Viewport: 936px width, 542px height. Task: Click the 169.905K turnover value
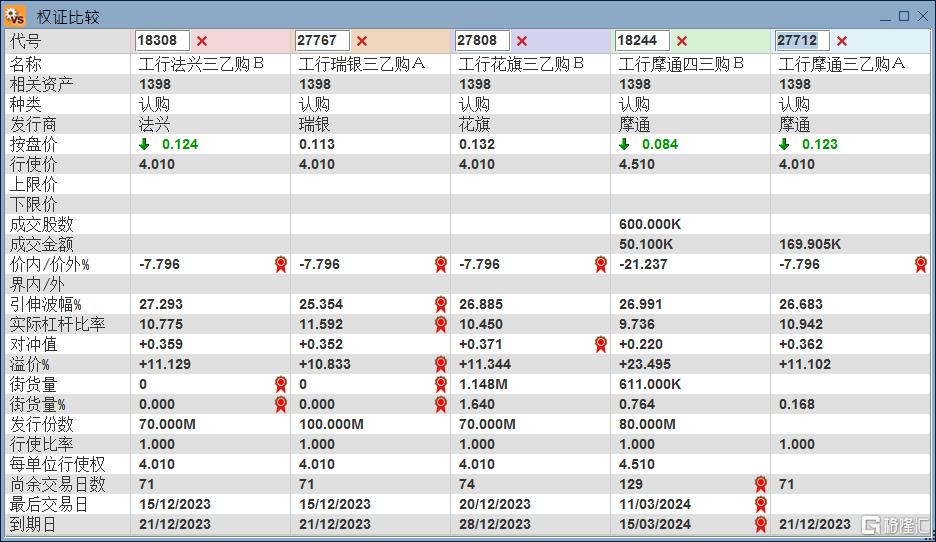[809, 244]
